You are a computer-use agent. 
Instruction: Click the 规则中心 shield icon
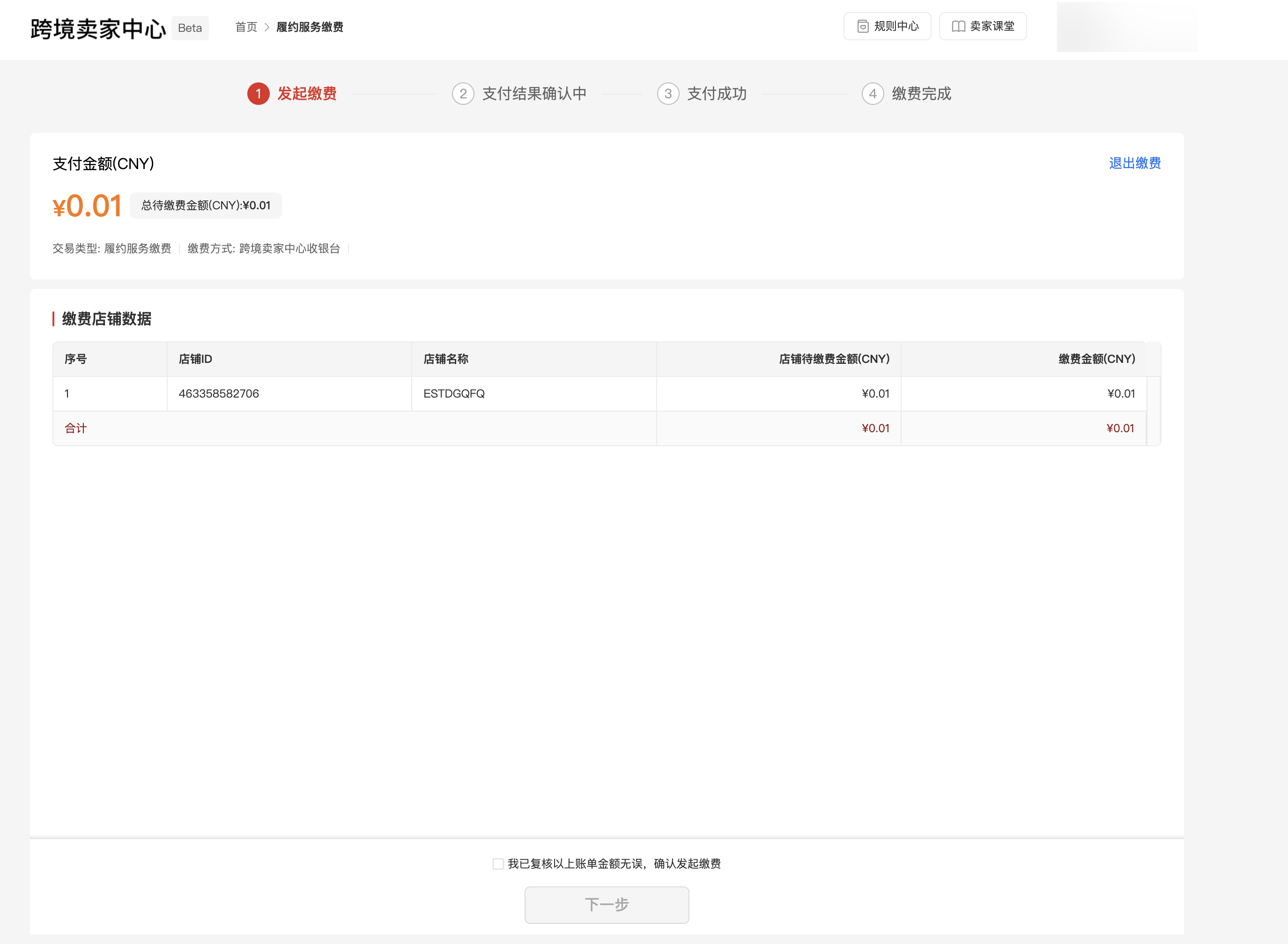pyautogui.click(x=863, y=26)
